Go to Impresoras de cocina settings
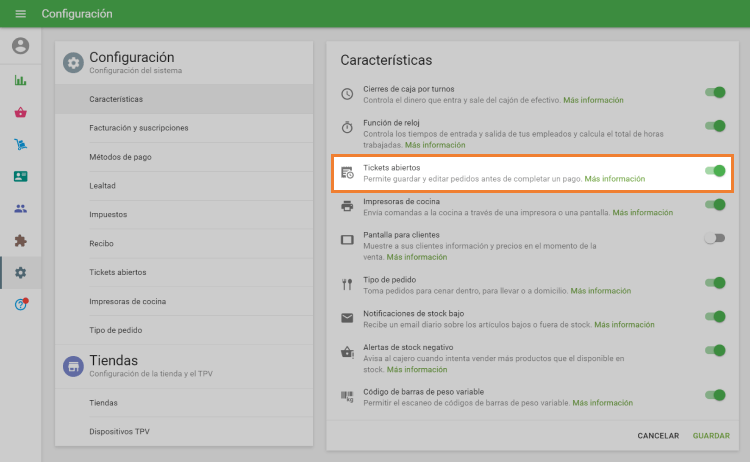750x462 pixels. 128,301
